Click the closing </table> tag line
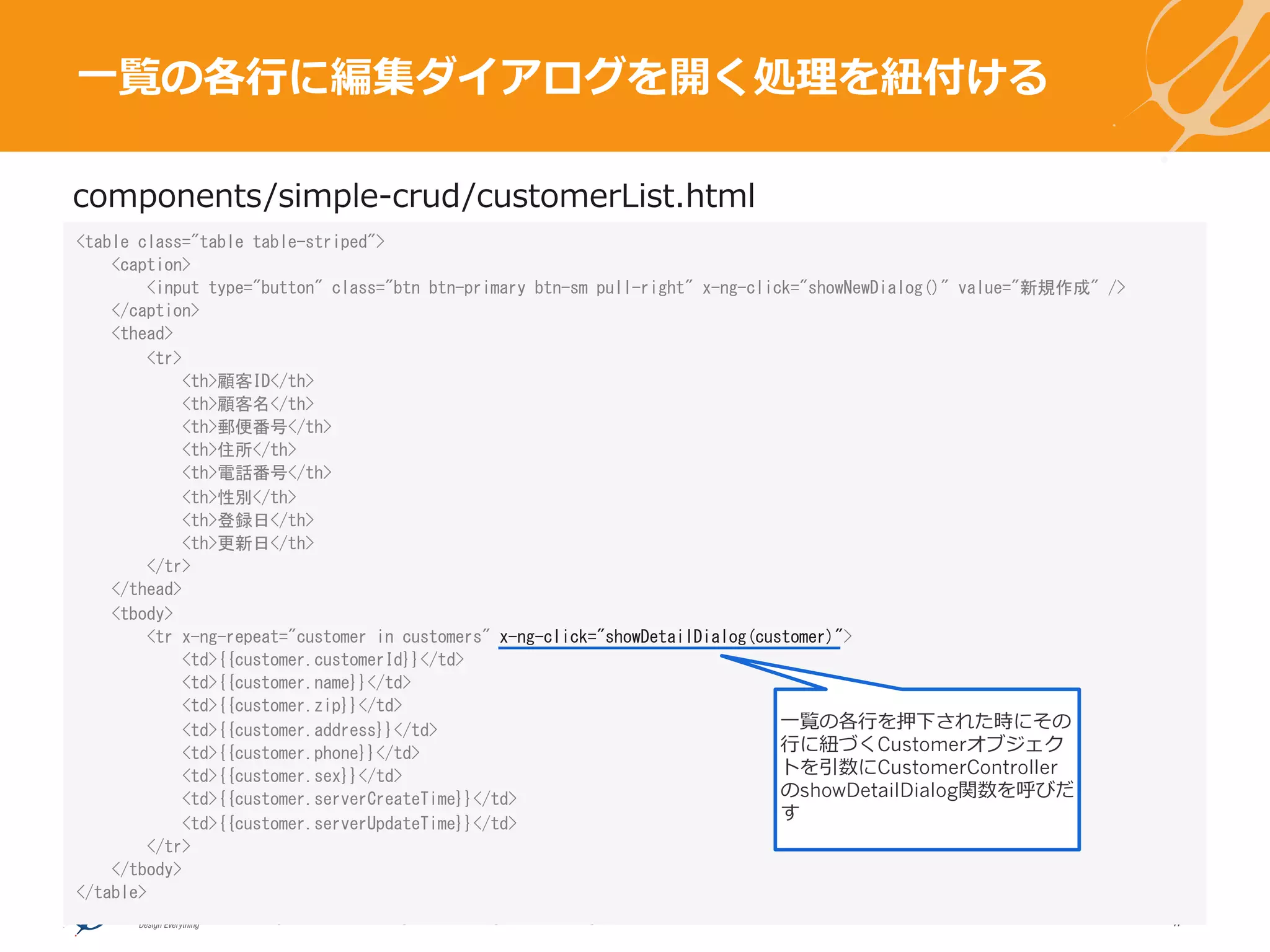Screen dimensions: 1270x952 click(x=111, y=892)
